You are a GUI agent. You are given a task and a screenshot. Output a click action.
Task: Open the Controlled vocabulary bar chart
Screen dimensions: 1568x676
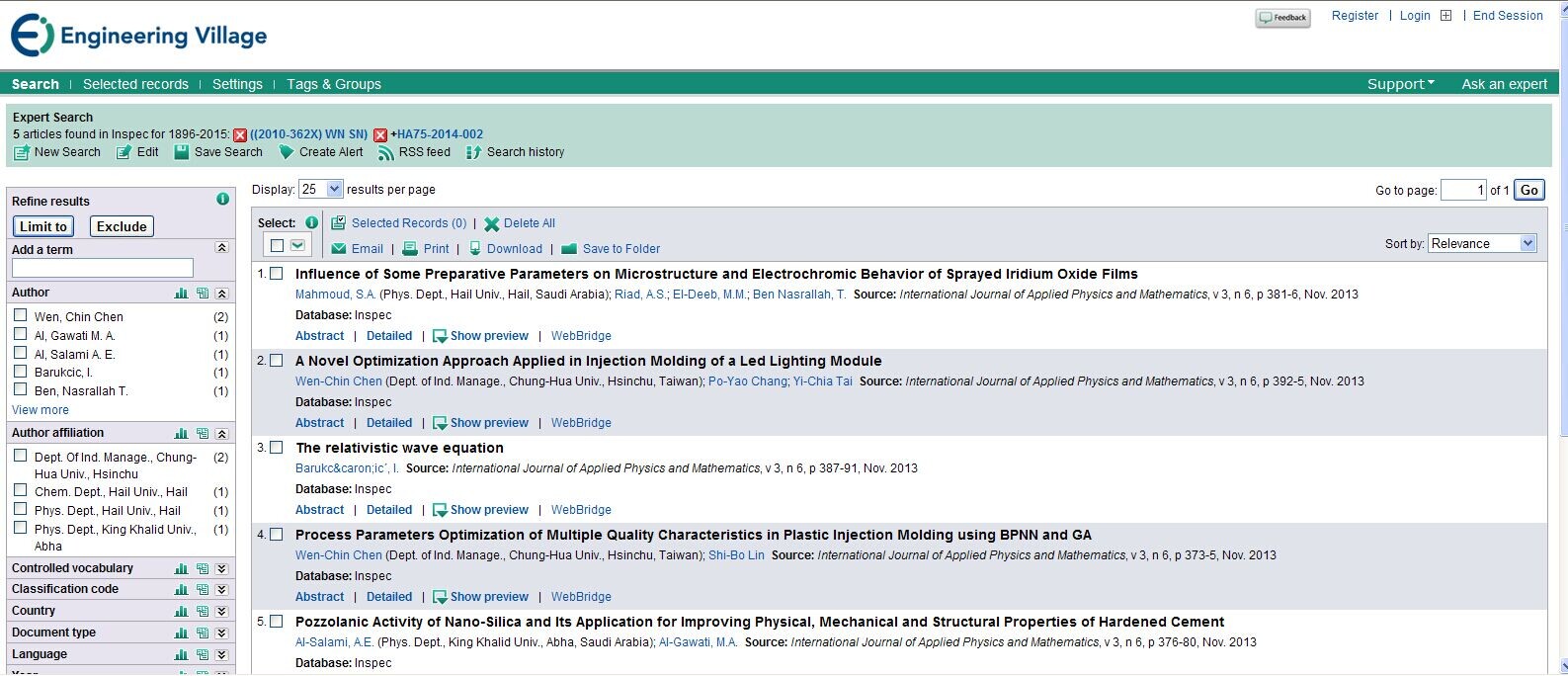click(182, 569)
